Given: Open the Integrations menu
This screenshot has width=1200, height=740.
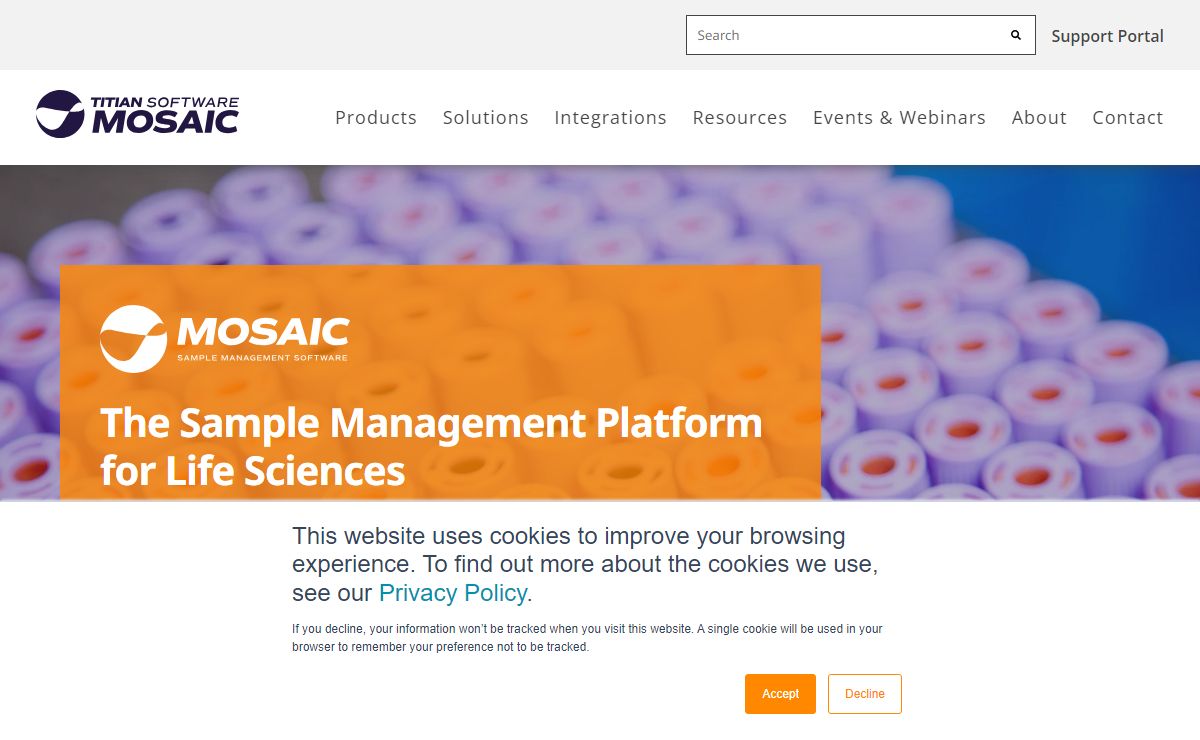Looking at the screenshot, I should (610, 118).
